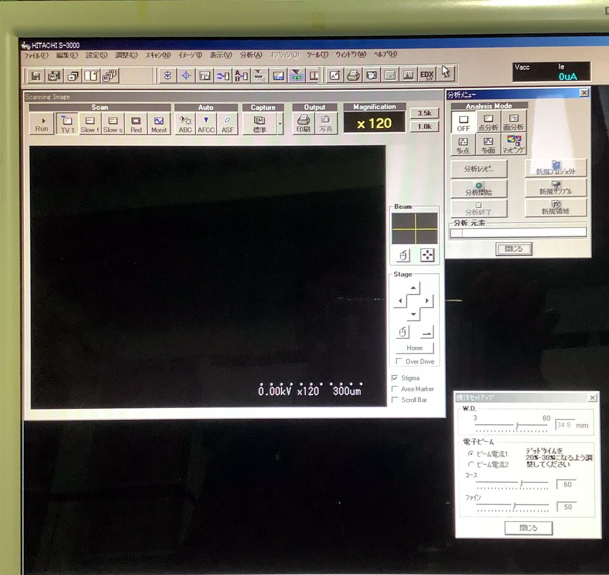Click the 標準 capture button
Screen dimensions: 609x575
pos(259,124)
